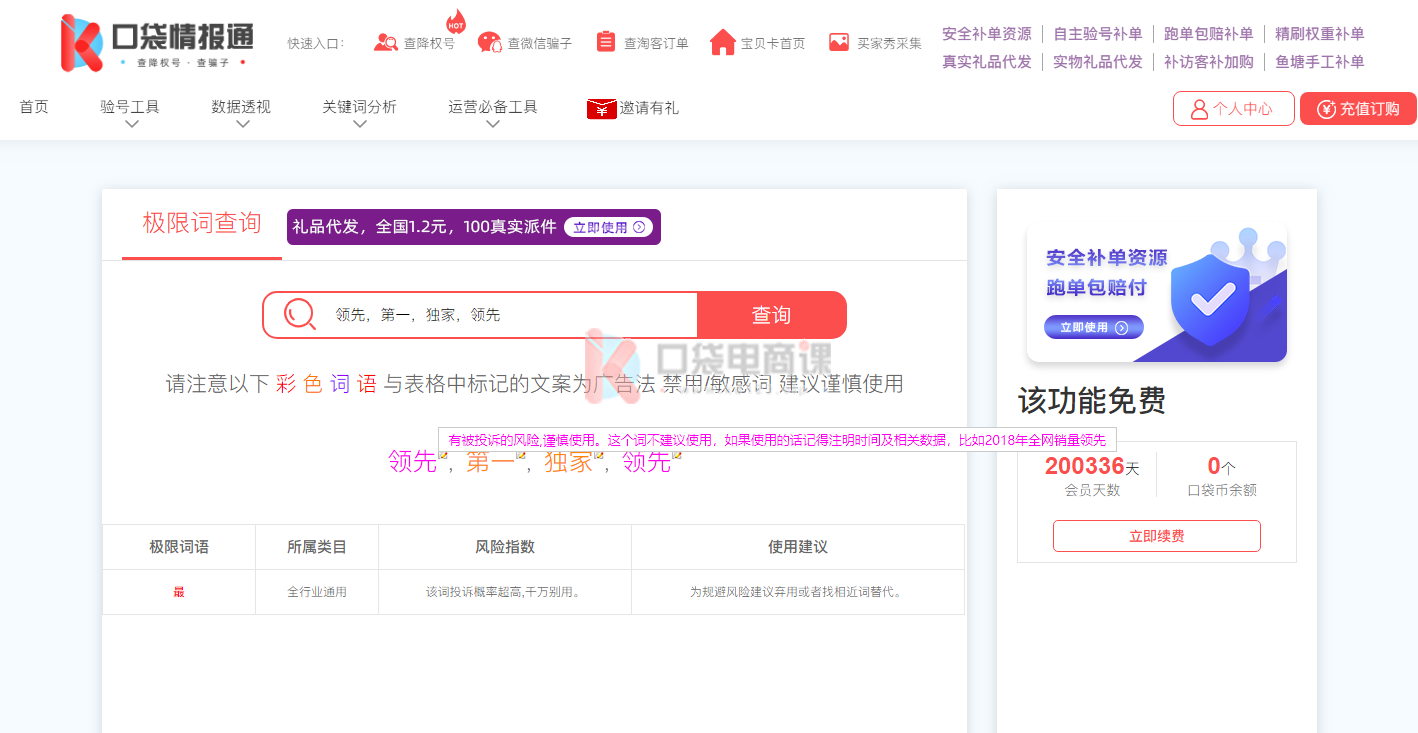Click into the keyword search input field

tap(510, 315)
